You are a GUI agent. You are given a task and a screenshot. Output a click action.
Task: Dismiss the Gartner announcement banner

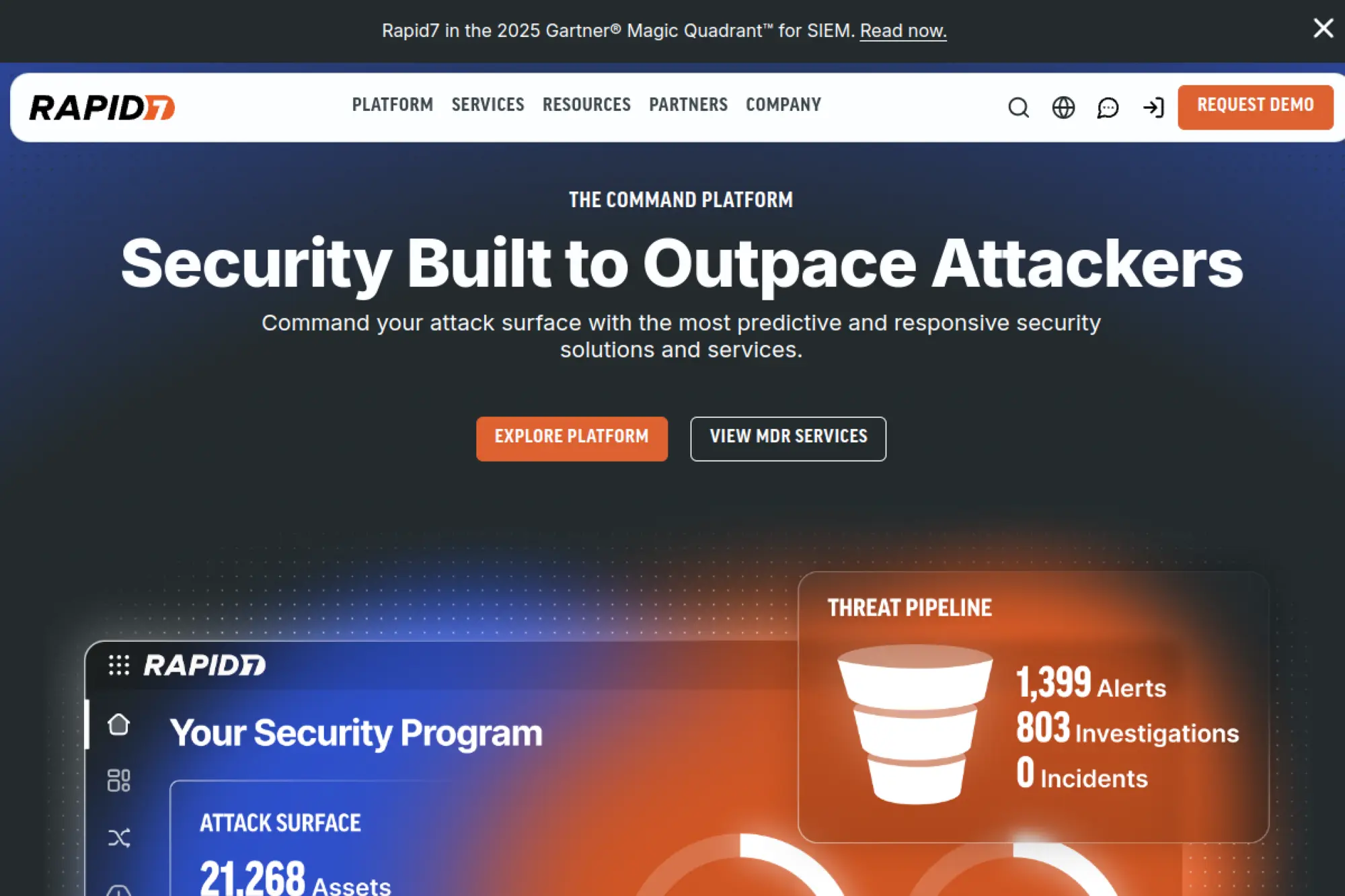point(1323,28)
